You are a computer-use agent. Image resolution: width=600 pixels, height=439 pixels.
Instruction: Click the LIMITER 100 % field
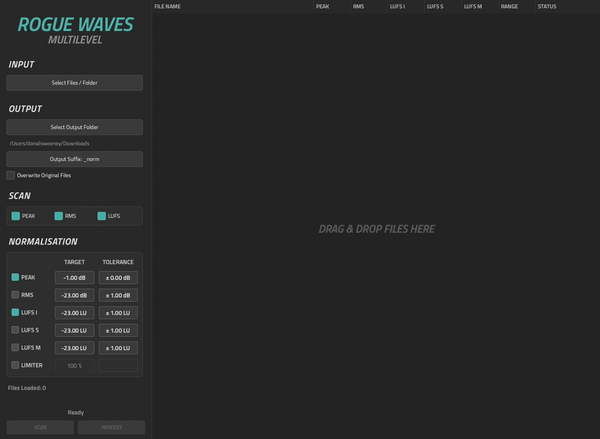click(75, 366)
